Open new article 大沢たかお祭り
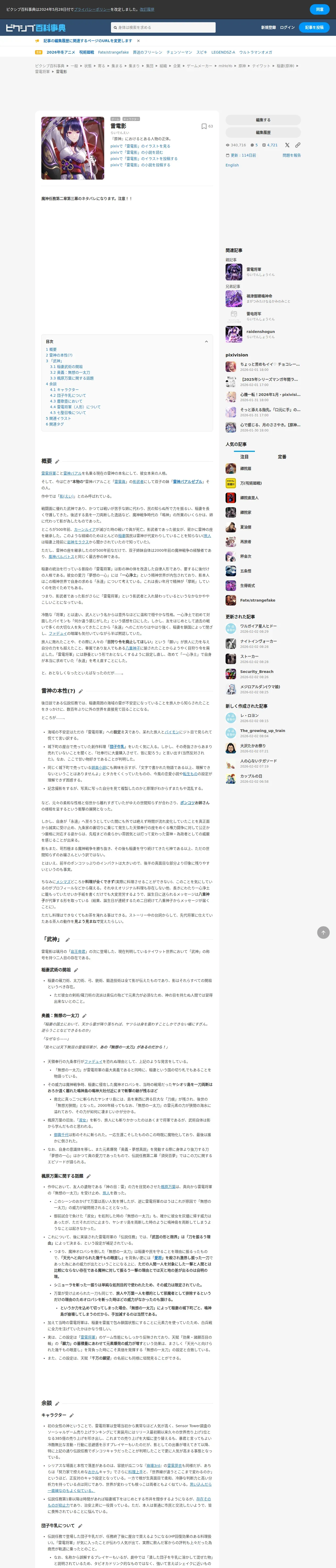This screenshot has width=336, height=1568. (253, 746)
